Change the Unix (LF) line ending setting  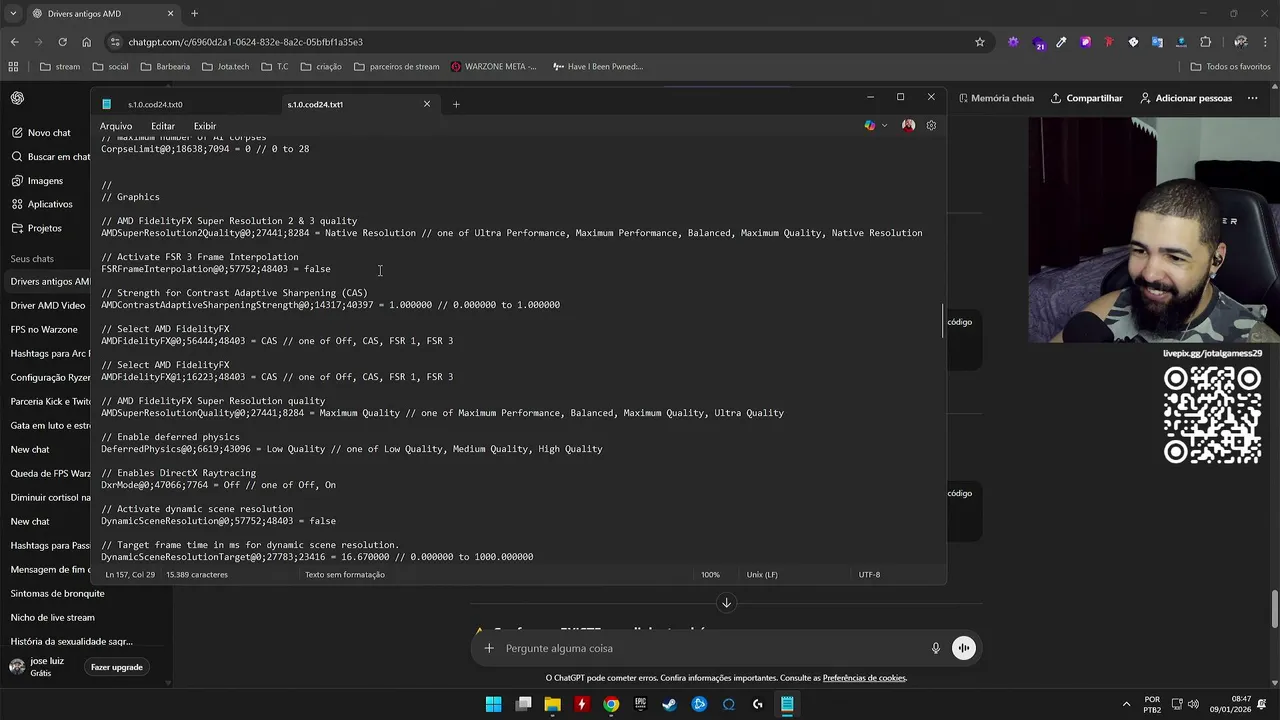(762, 575)
